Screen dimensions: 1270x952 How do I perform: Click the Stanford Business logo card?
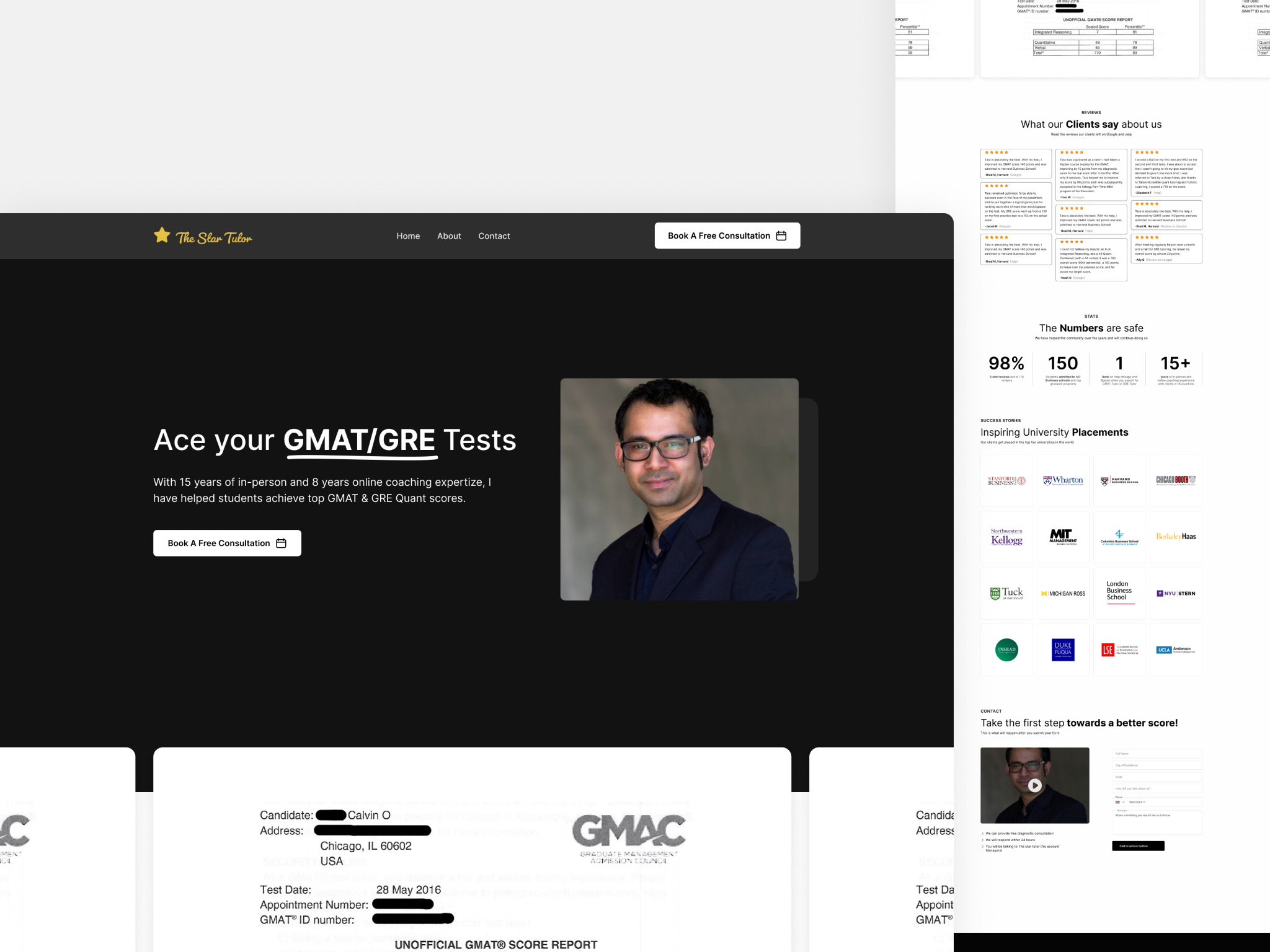[x=1006, y=480]
